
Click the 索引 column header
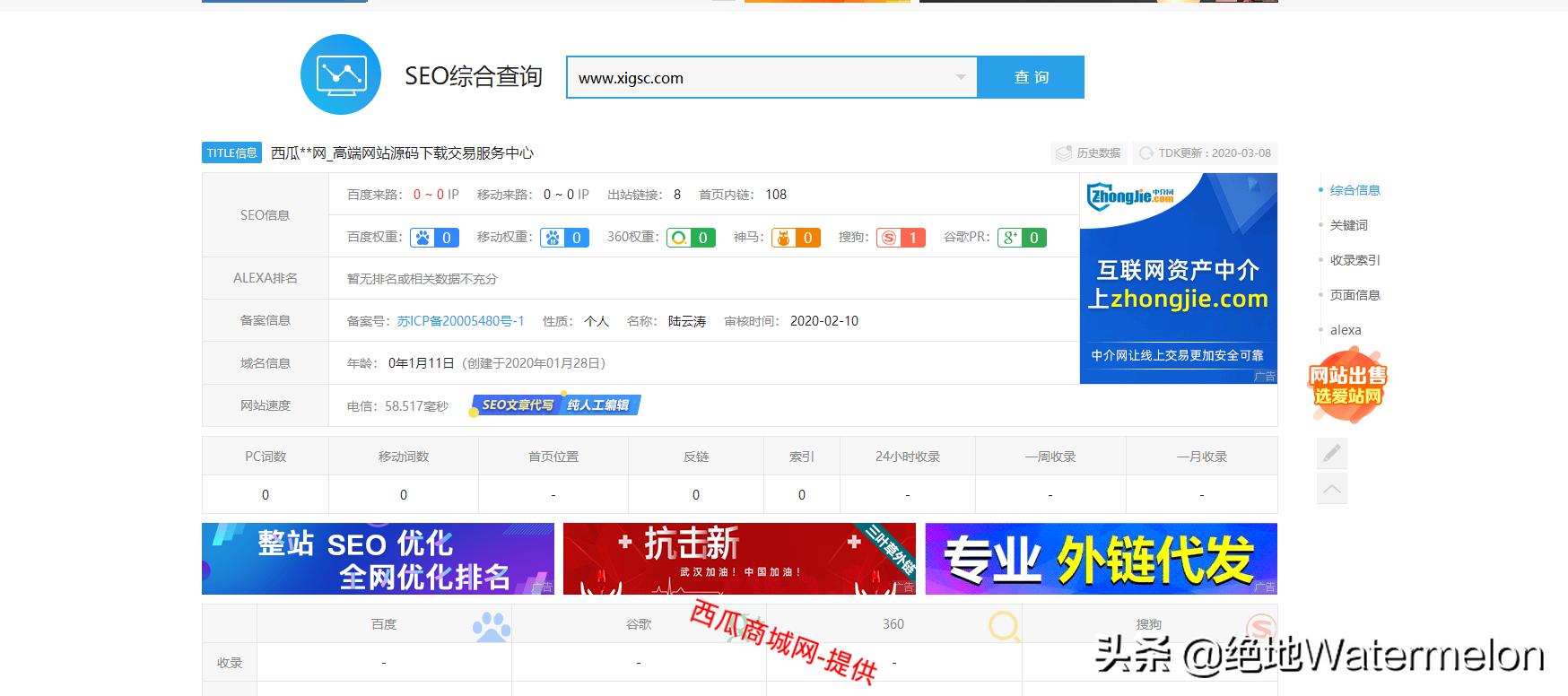click(802, 457)
